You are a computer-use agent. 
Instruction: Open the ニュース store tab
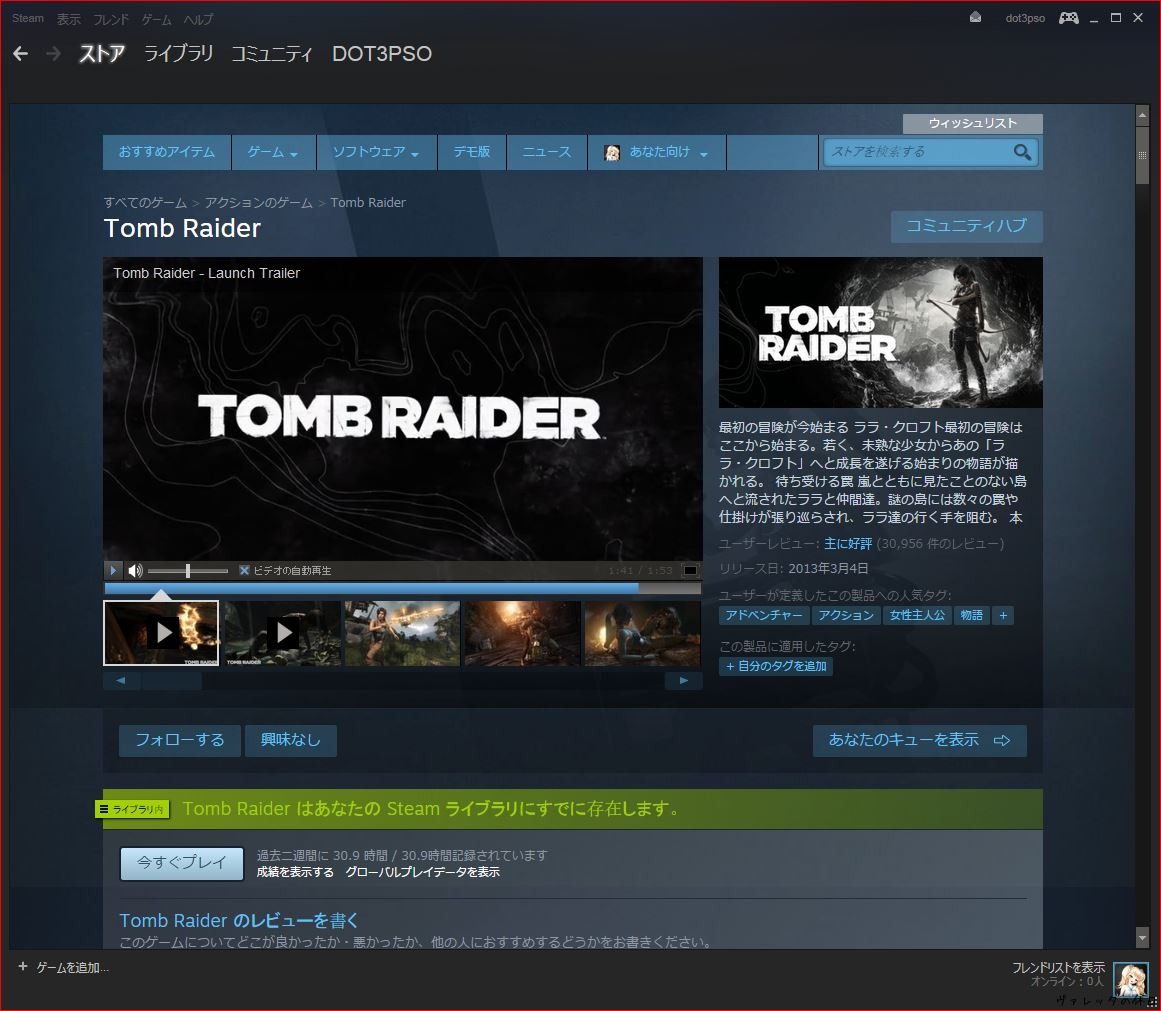pos(546,152)
